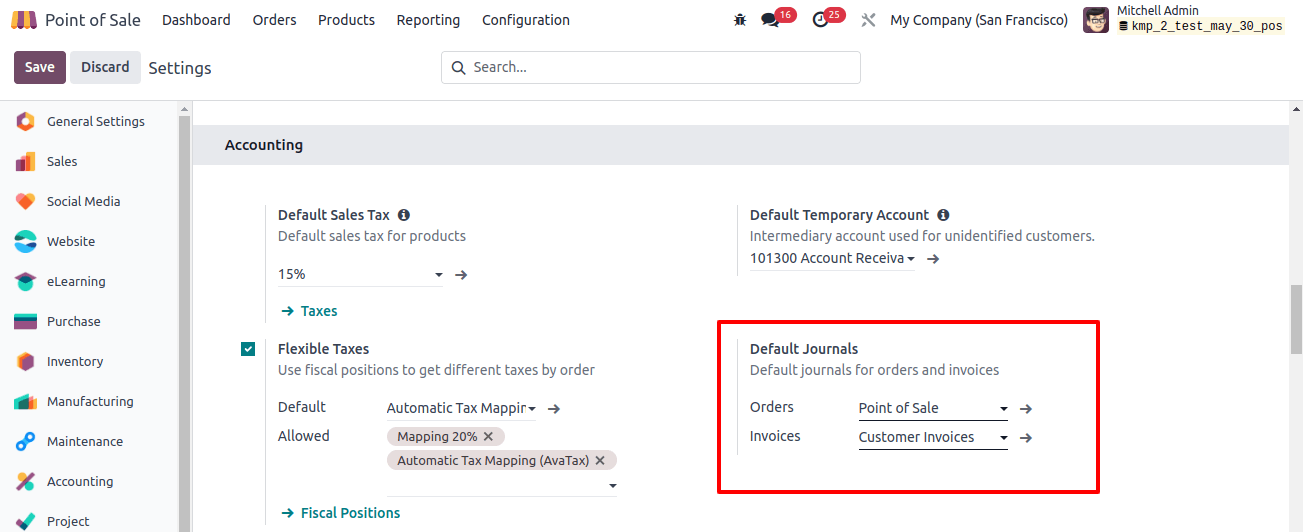Screen dimensions: 1303x532
Task: Select Inventory in the sidebar
Action: [75, 361]
